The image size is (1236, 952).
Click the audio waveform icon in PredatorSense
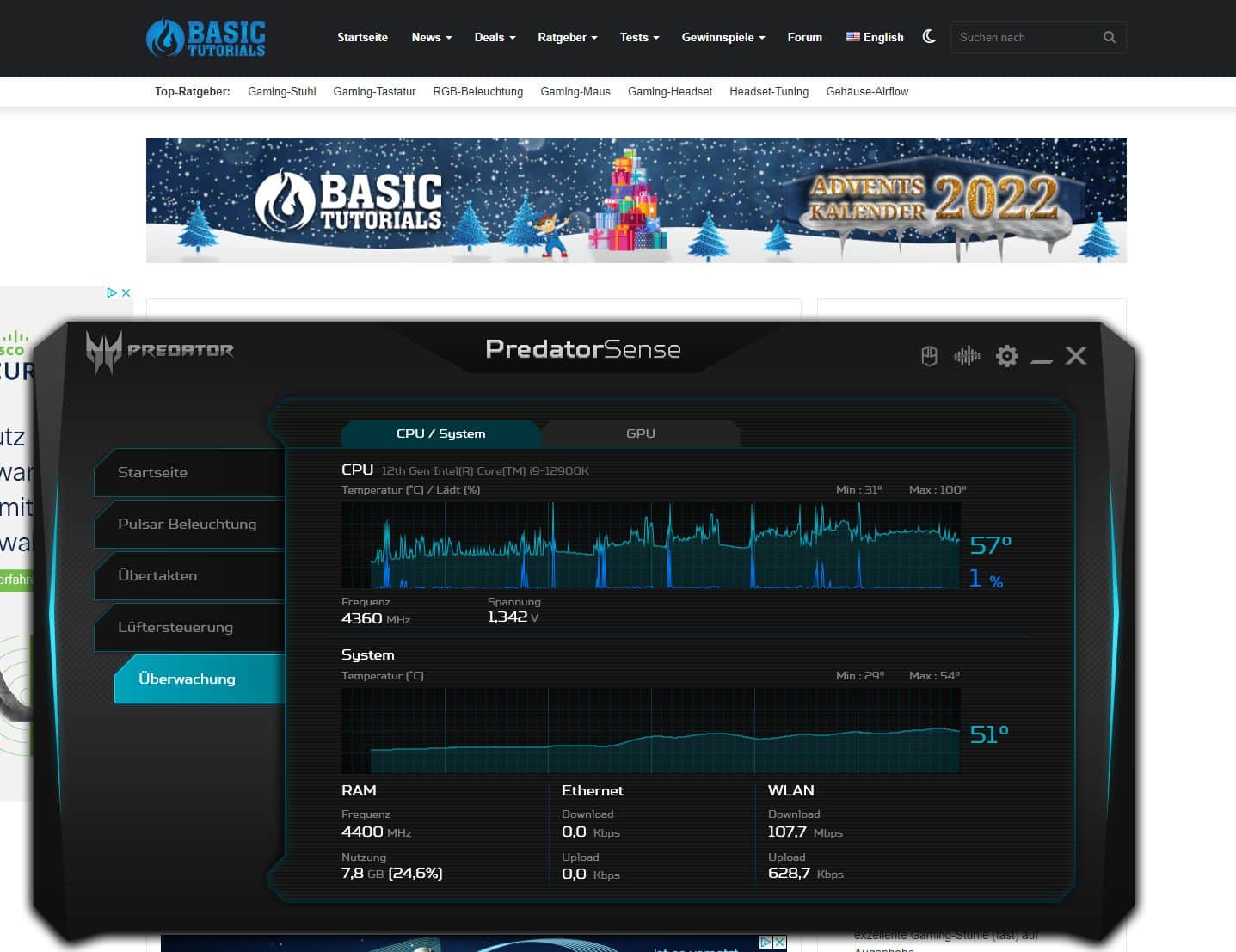coord(967,356)
